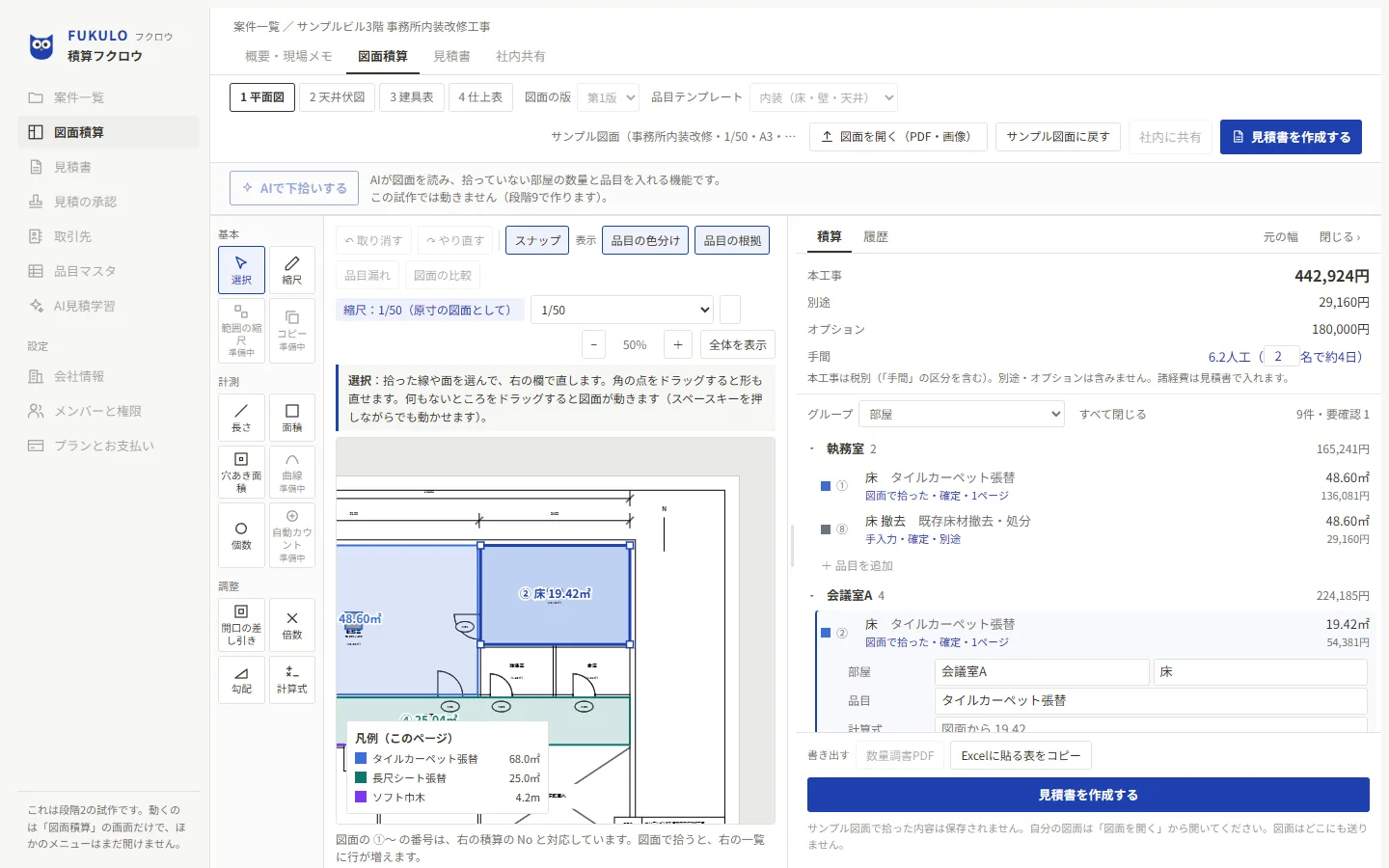The width and height of the screenshot is (1389, 868).
Task: Select the ② 床 19.42㎡ area on the drawing
Action: pos(555,594)
